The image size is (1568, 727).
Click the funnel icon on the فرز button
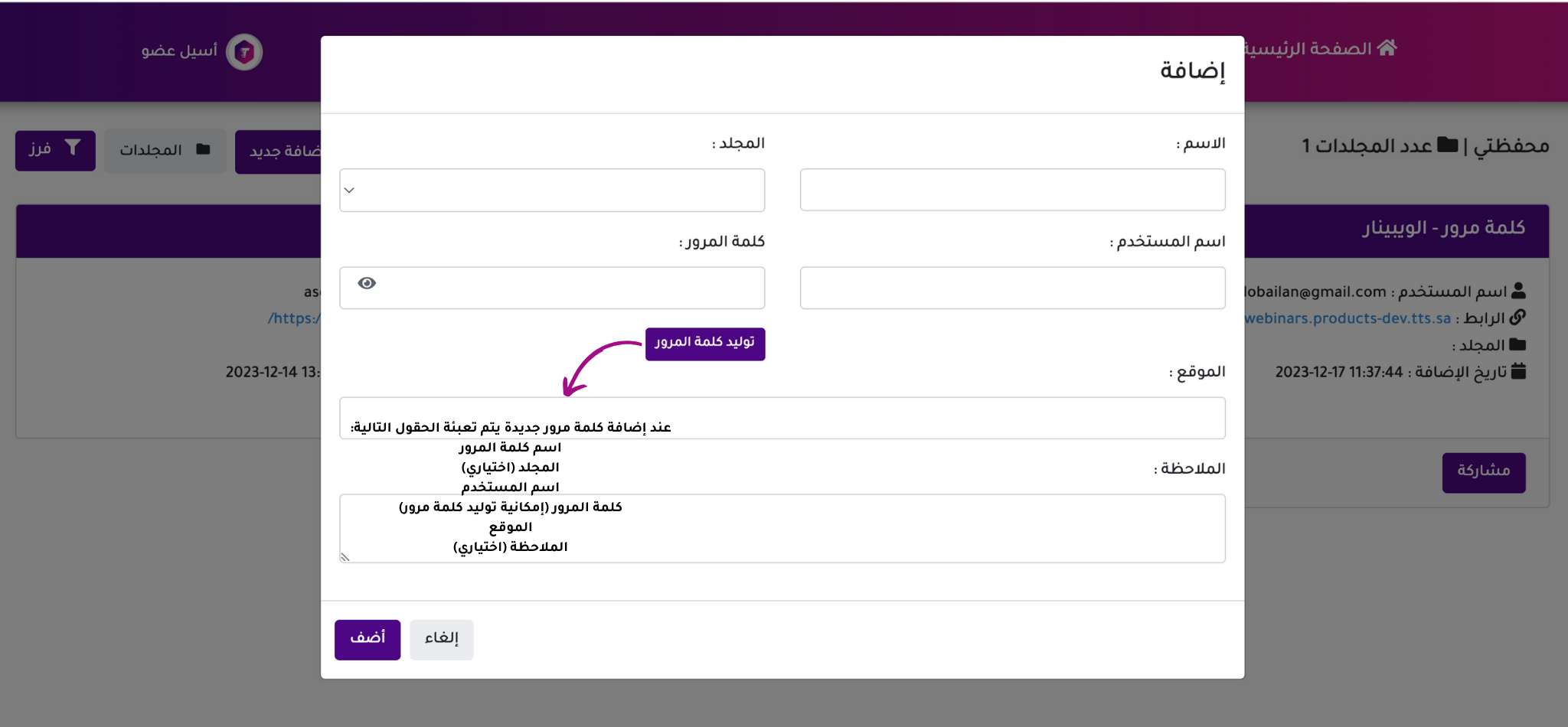(x=73, y=147)
